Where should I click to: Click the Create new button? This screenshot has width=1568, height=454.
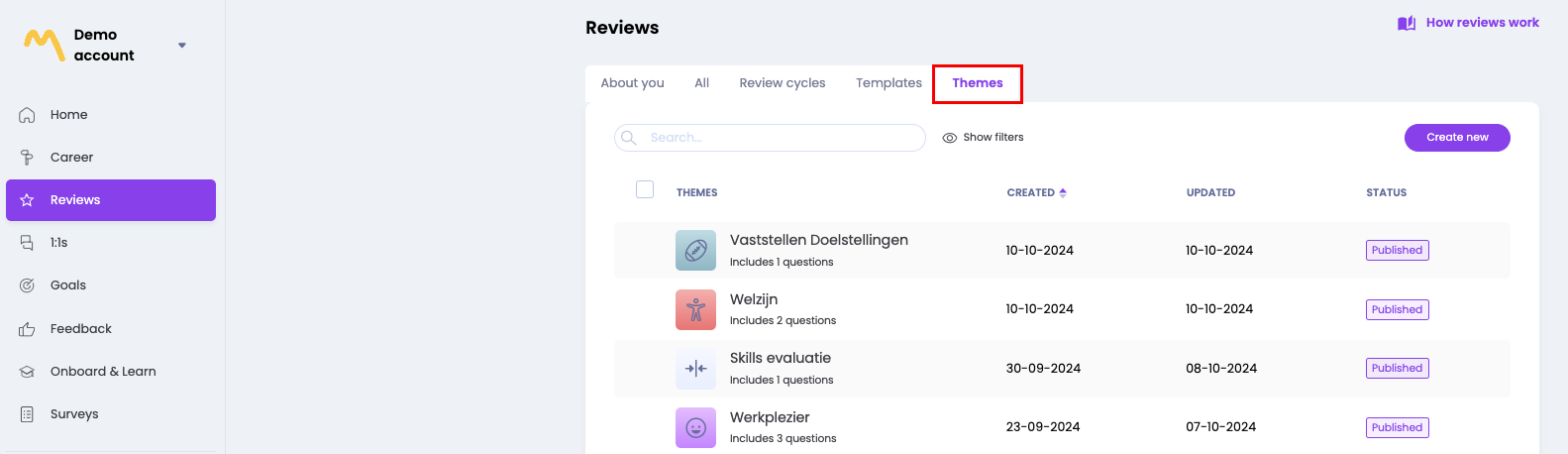(1456, 138)
